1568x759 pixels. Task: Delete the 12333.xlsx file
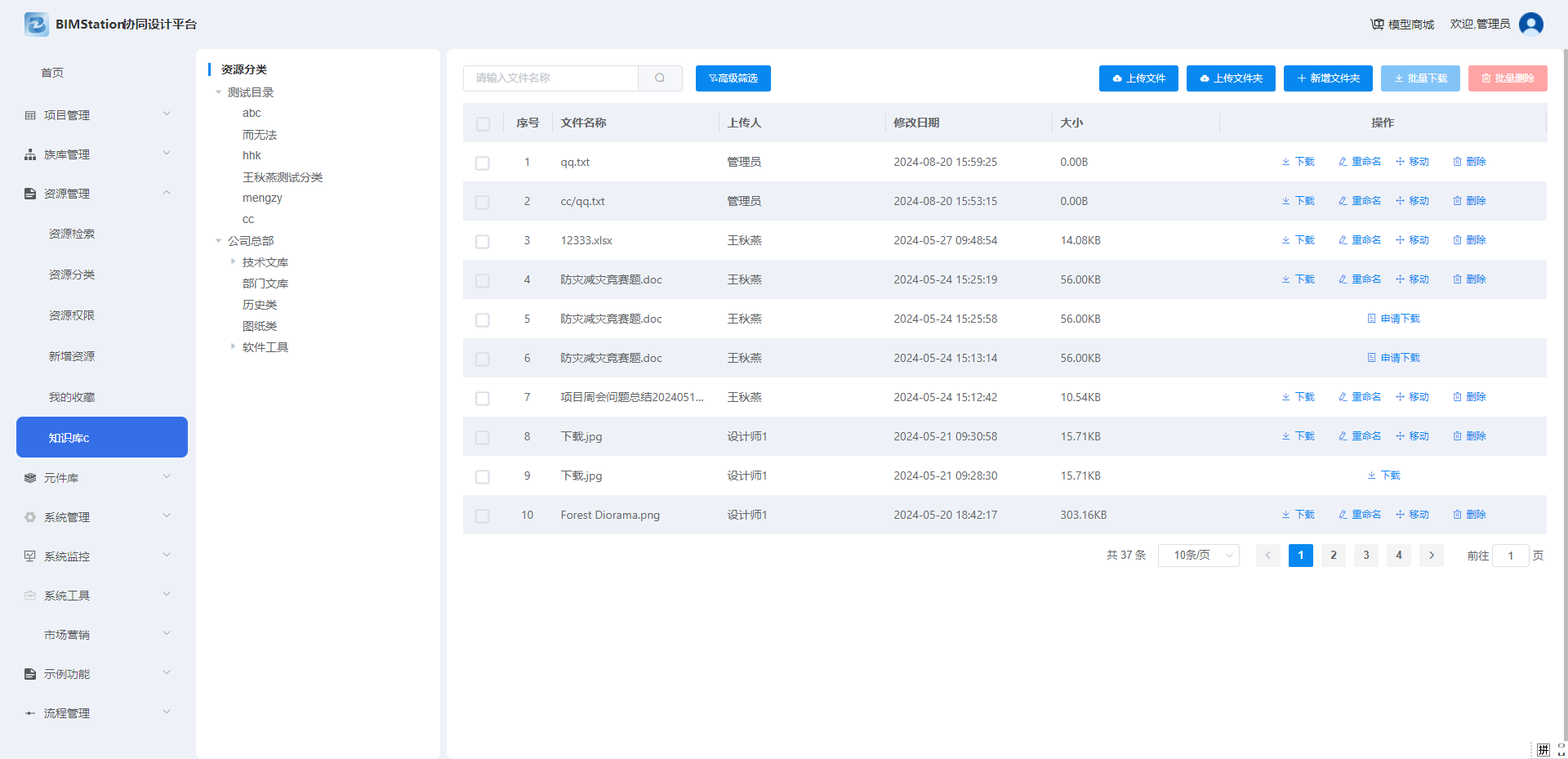pos(1469,240)
